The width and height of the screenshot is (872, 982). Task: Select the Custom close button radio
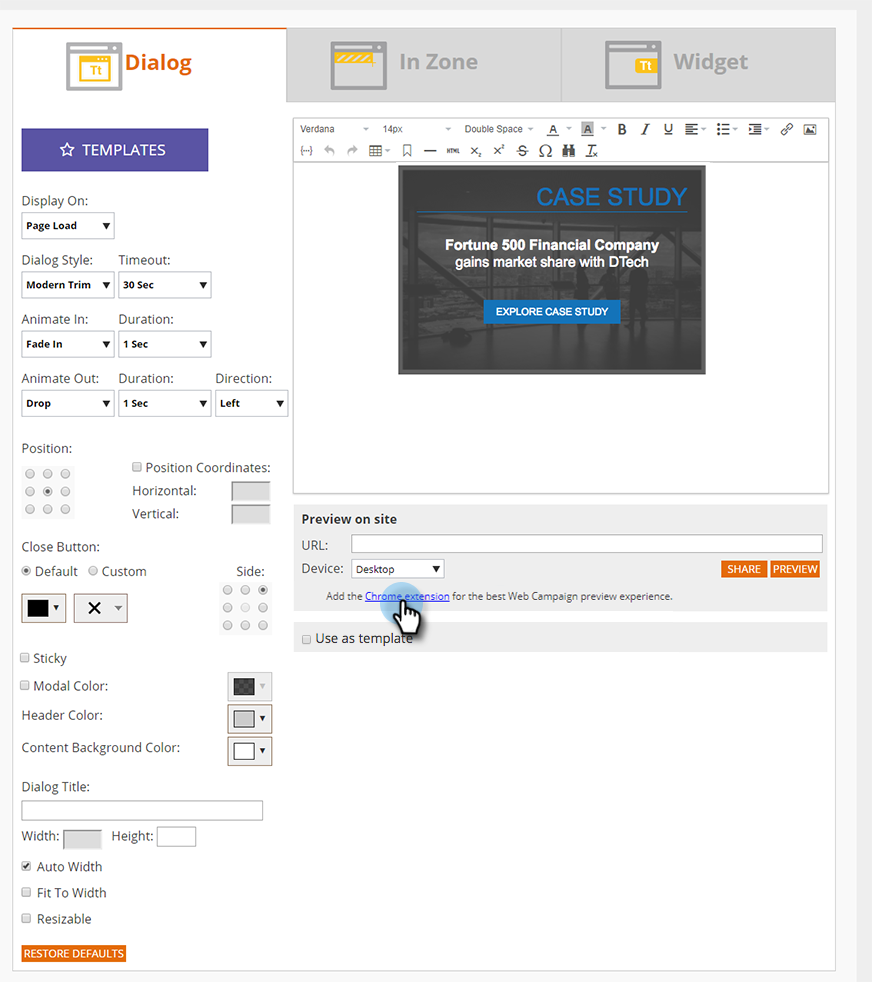[93, 571]
